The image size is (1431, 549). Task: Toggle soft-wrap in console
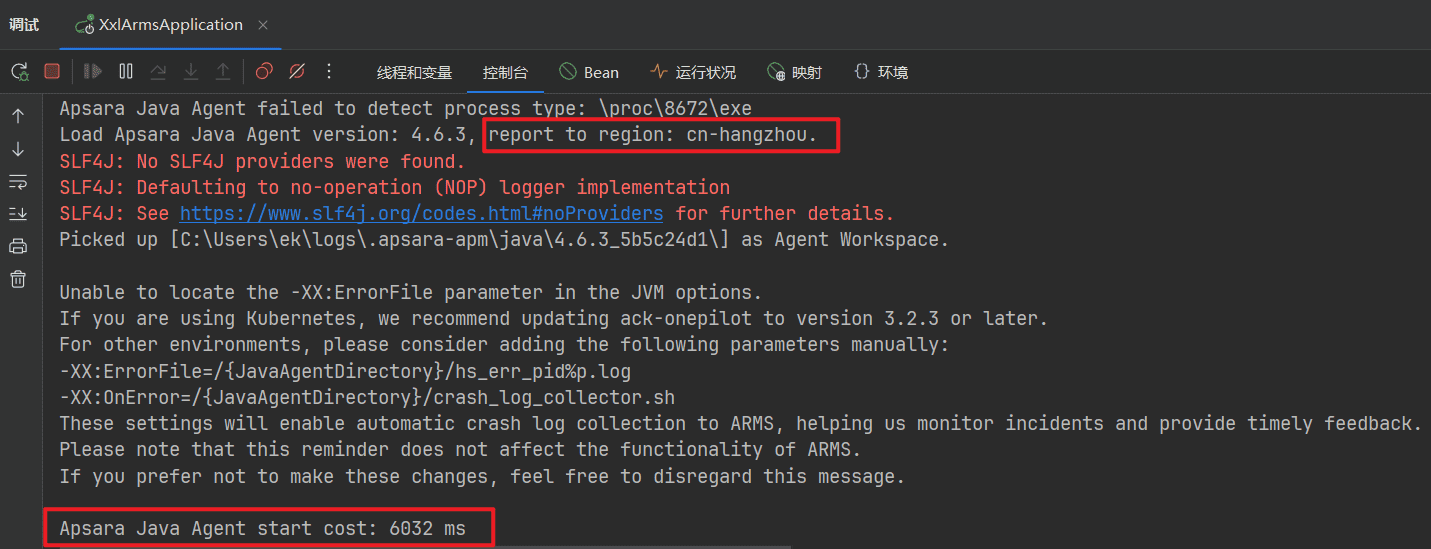(18, 181)
